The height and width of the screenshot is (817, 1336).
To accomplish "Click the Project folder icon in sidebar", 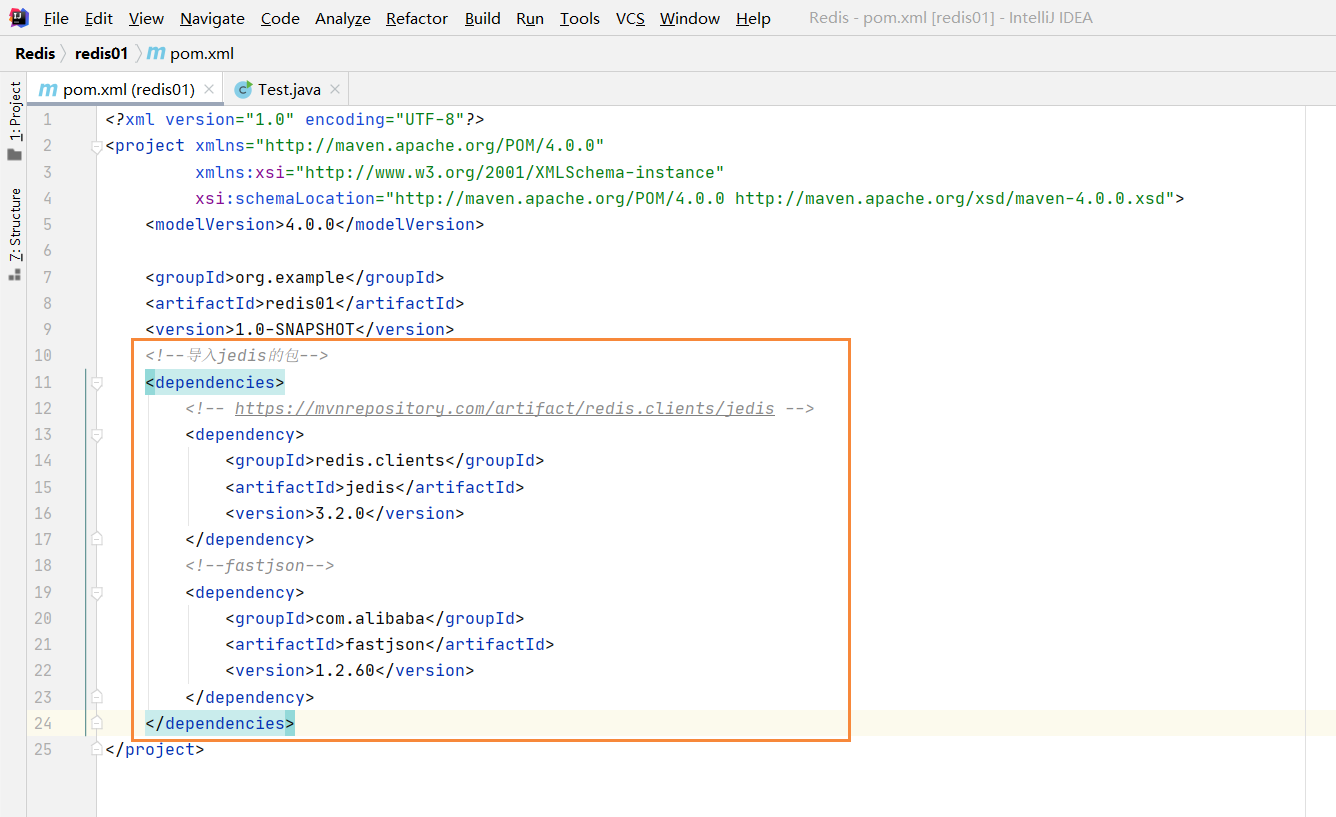I will click(15, 155).
